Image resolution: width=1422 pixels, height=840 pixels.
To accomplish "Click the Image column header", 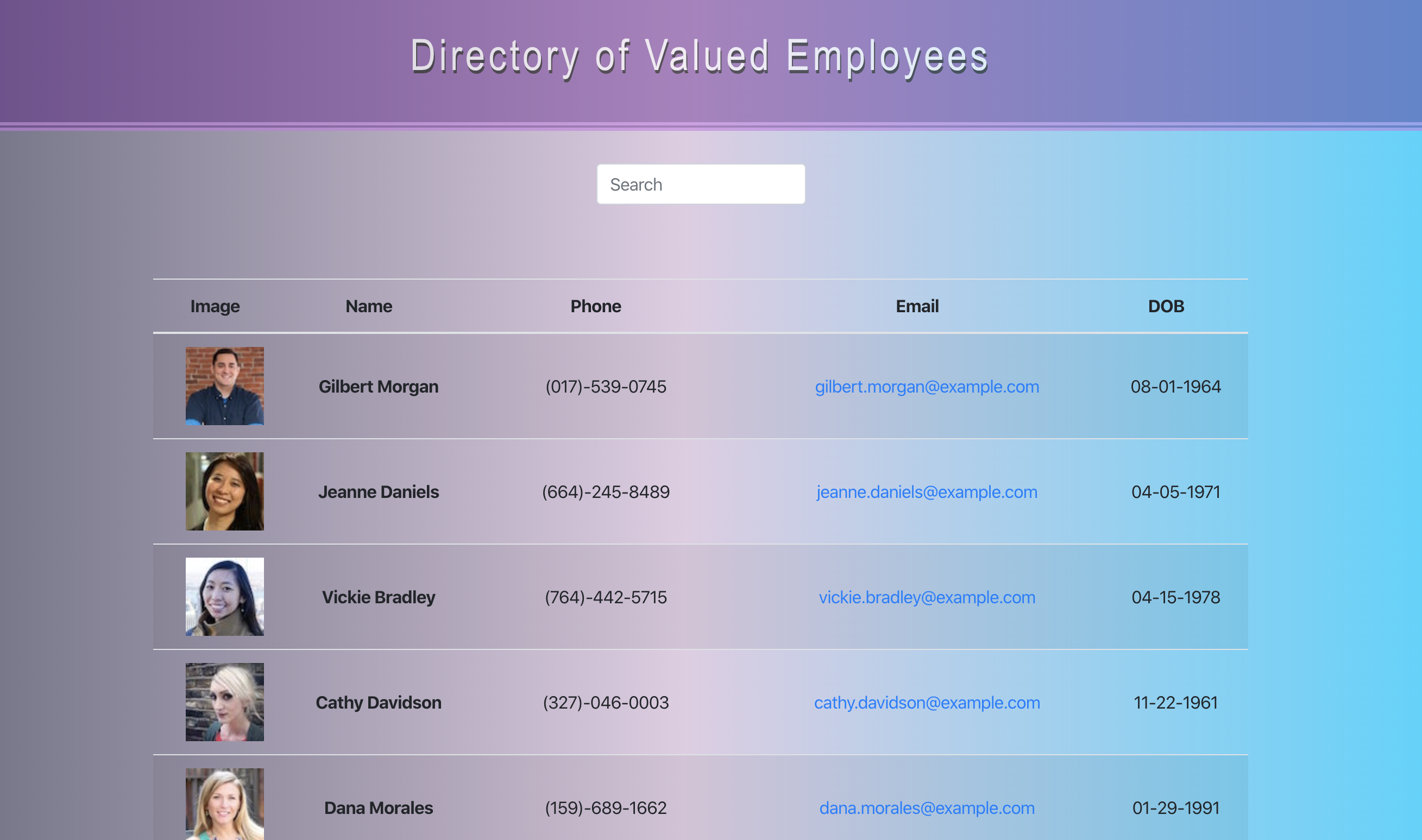I will (x=215, y=306).
